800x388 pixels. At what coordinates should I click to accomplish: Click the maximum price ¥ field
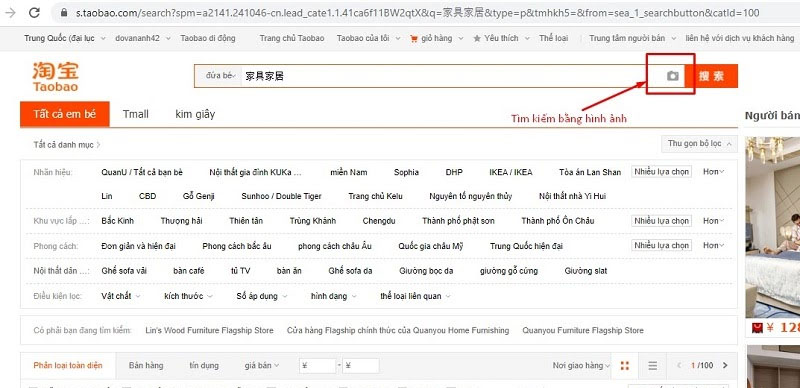point(361,366)
